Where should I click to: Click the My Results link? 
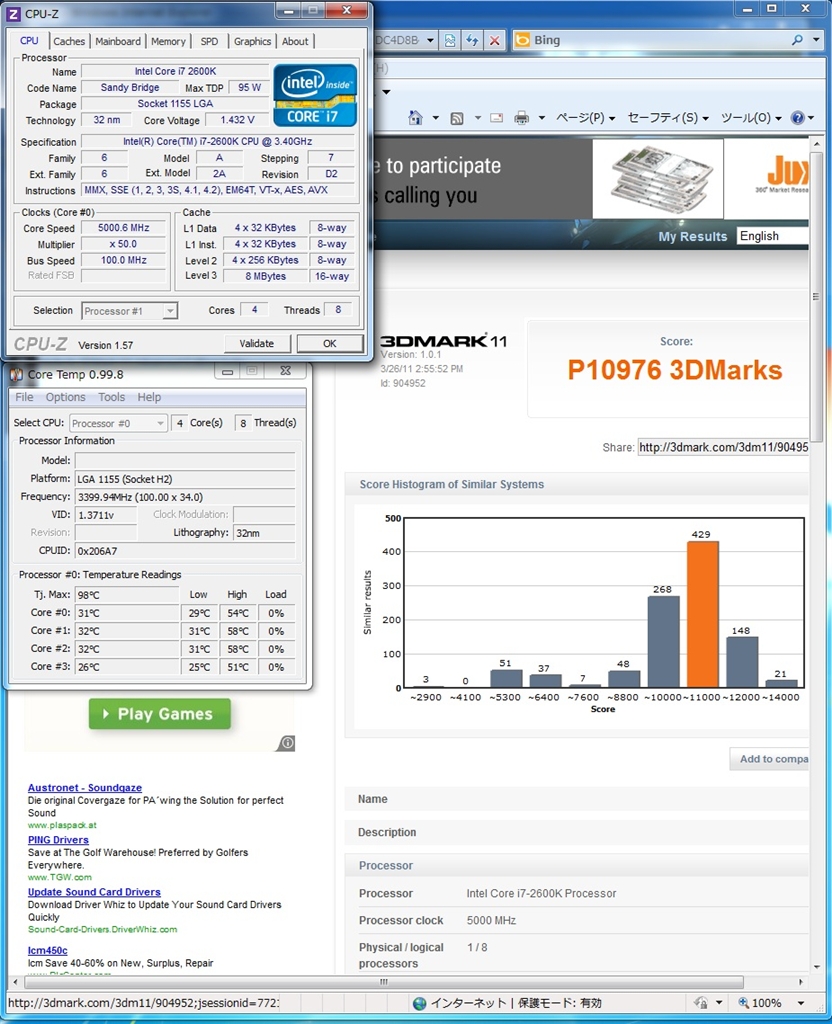point(692,236)
